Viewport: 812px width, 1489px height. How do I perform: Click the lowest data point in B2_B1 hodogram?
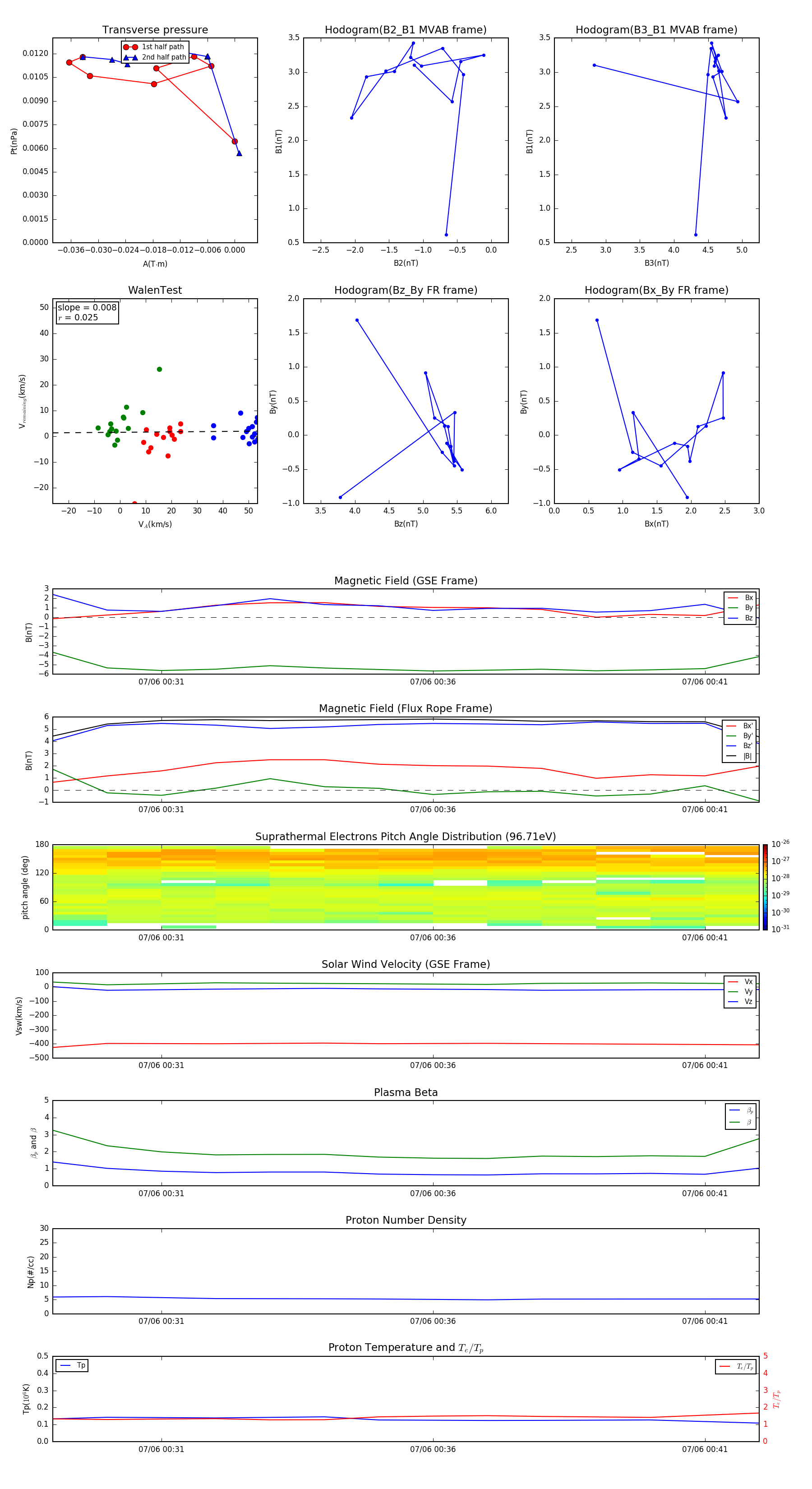[446, 235]
